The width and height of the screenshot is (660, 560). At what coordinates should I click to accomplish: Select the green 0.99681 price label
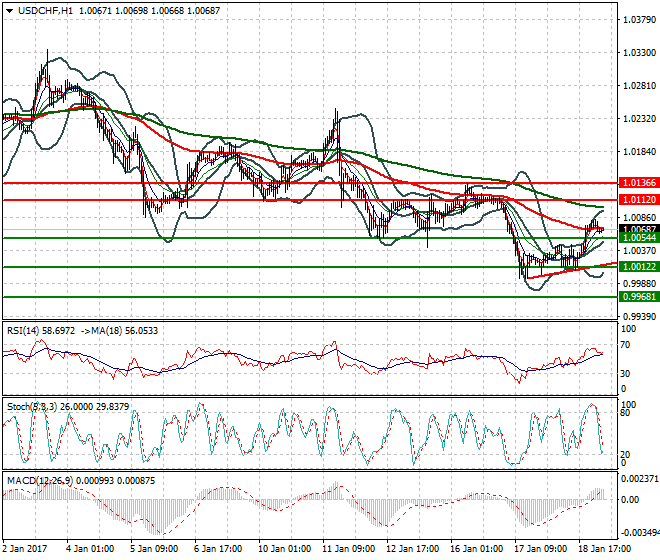tap(638, 297)
